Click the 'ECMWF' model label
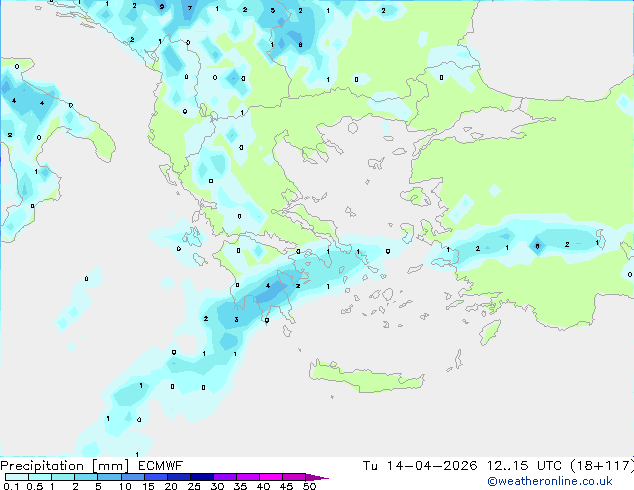 point(160,466)
